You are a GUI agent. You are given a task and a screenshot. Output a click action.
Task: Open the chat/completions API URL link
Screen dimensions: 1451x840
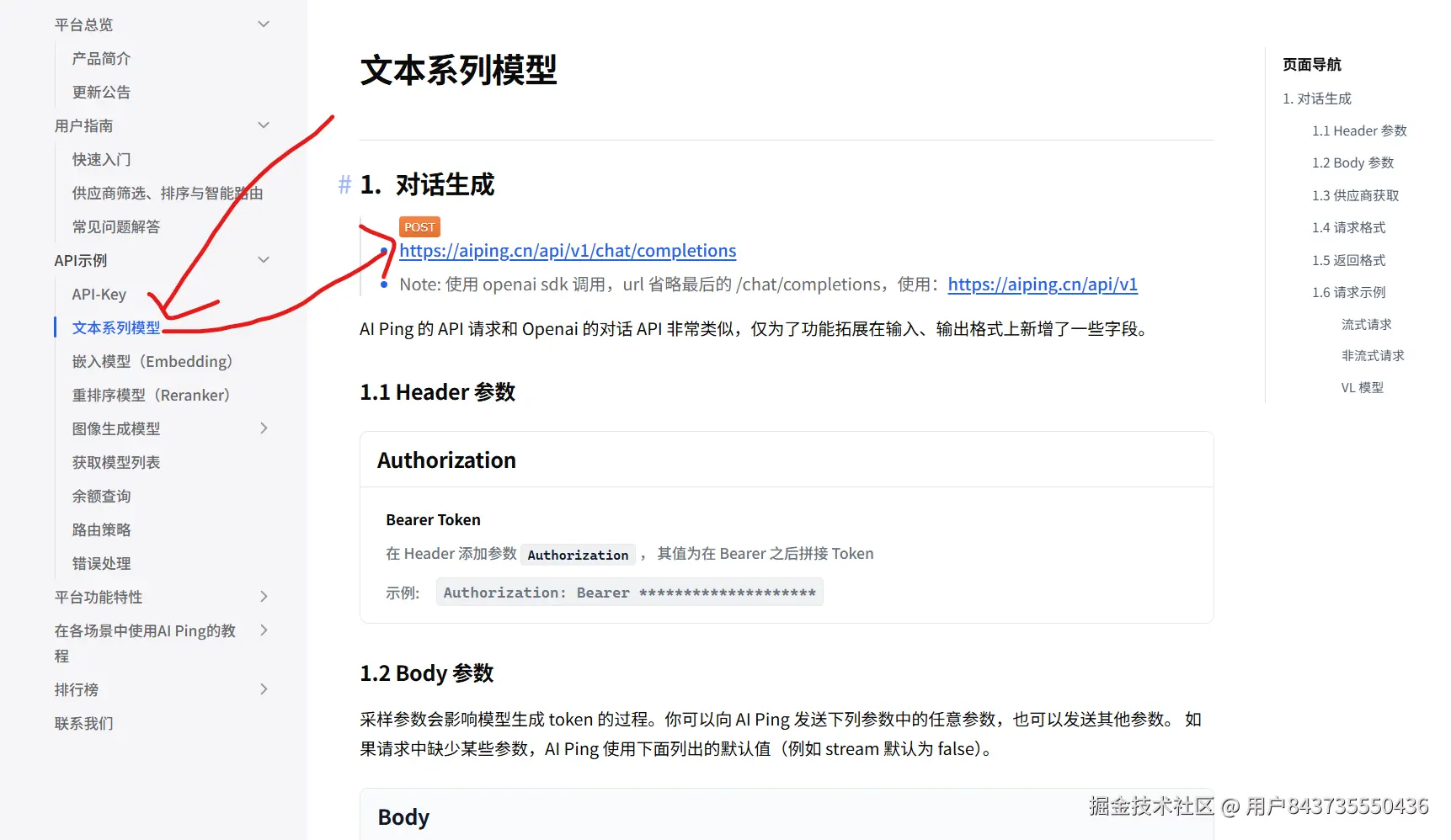pyautogui.click(x=568, y=251)
